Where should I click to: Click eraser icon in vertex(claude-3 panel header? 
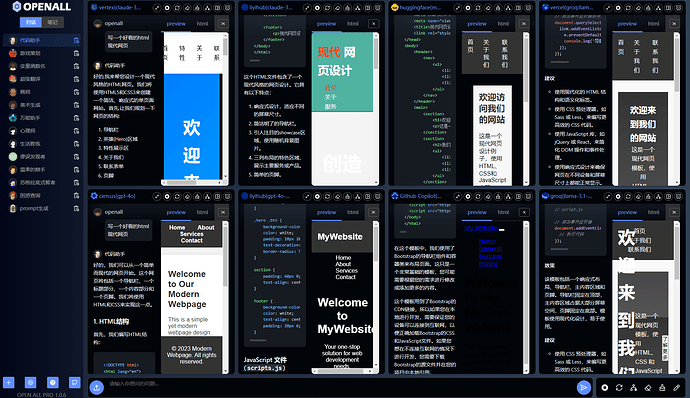coord(187,8)
